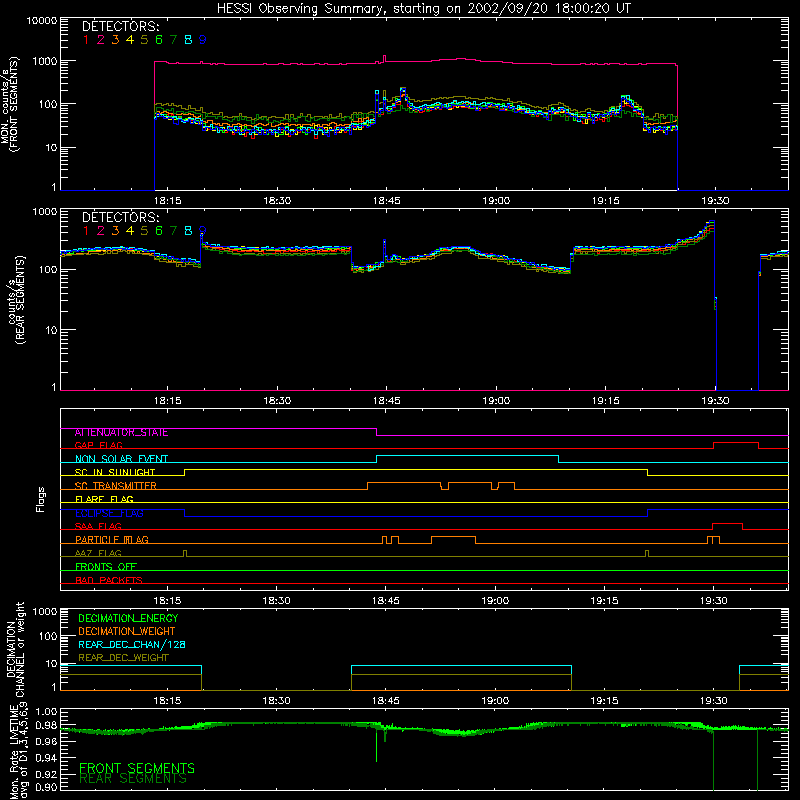This screenshot has height=800, width=800.
Task: Click the DECIMATION_ENERGY legend entry
Action: (x=128, y=618)
